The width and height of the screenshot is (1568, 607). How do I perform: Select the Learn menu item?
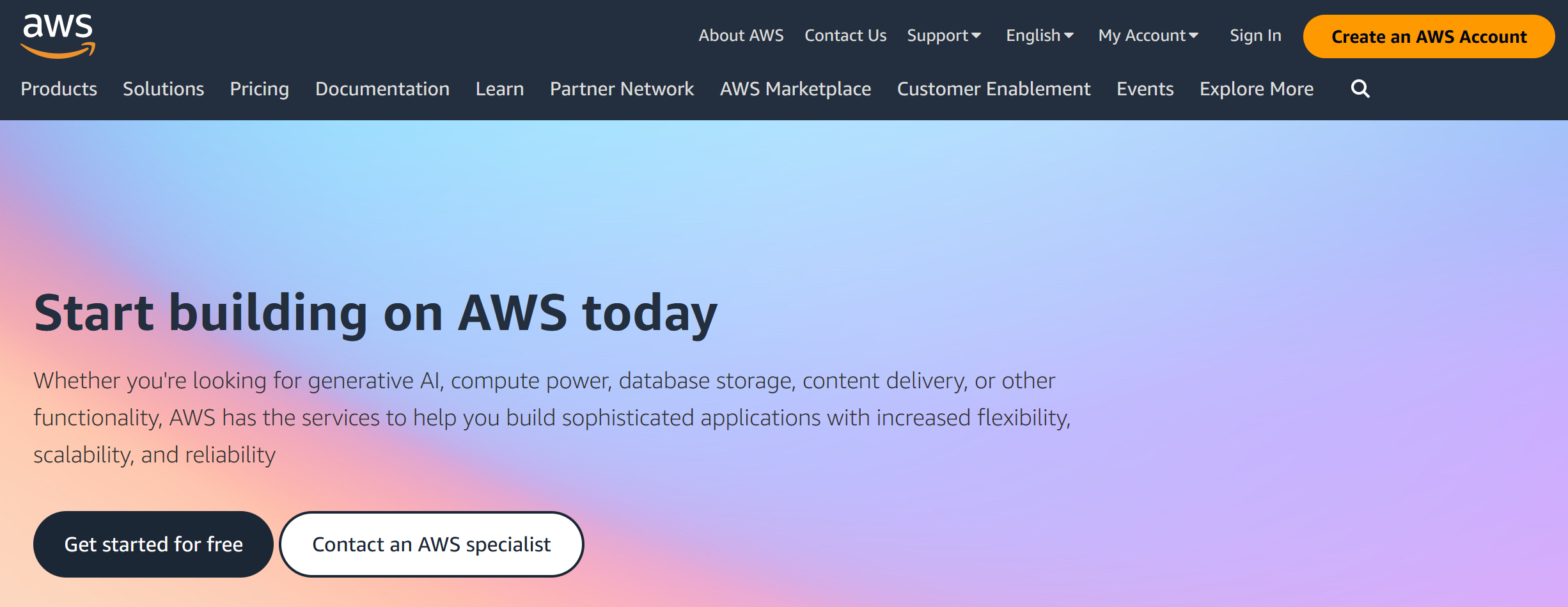(x=499, y=89)
